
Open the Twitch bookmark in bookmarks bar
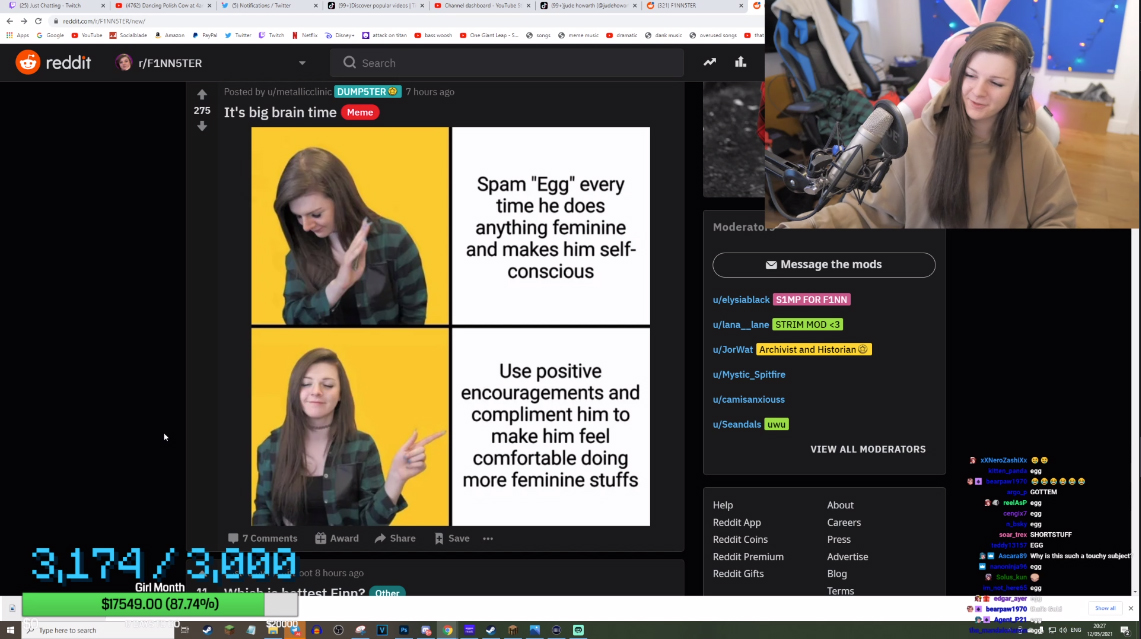(x=271, y=35)
